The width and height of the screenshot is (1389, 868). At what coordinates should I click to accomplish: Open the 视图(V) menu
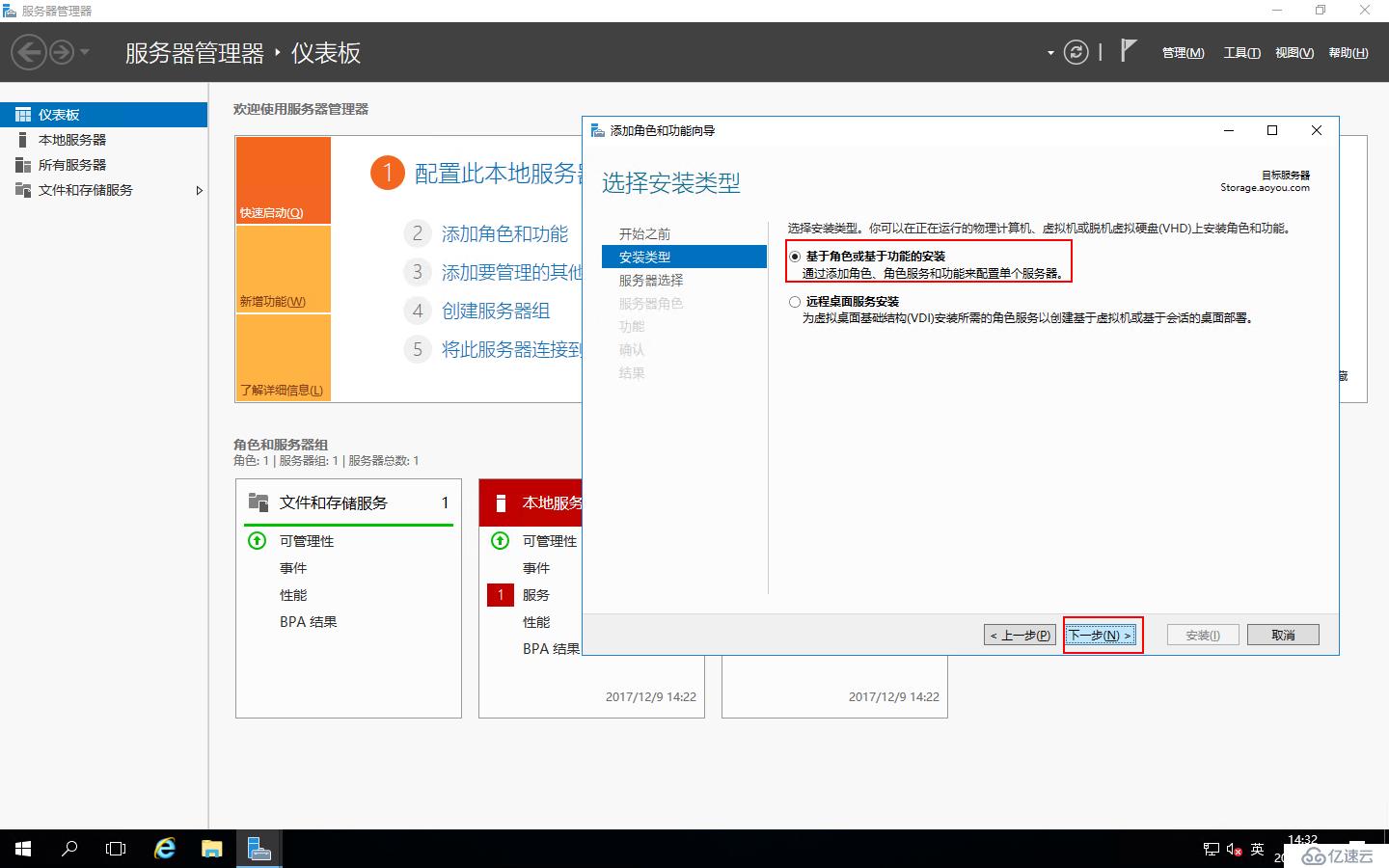(1294, 53)
